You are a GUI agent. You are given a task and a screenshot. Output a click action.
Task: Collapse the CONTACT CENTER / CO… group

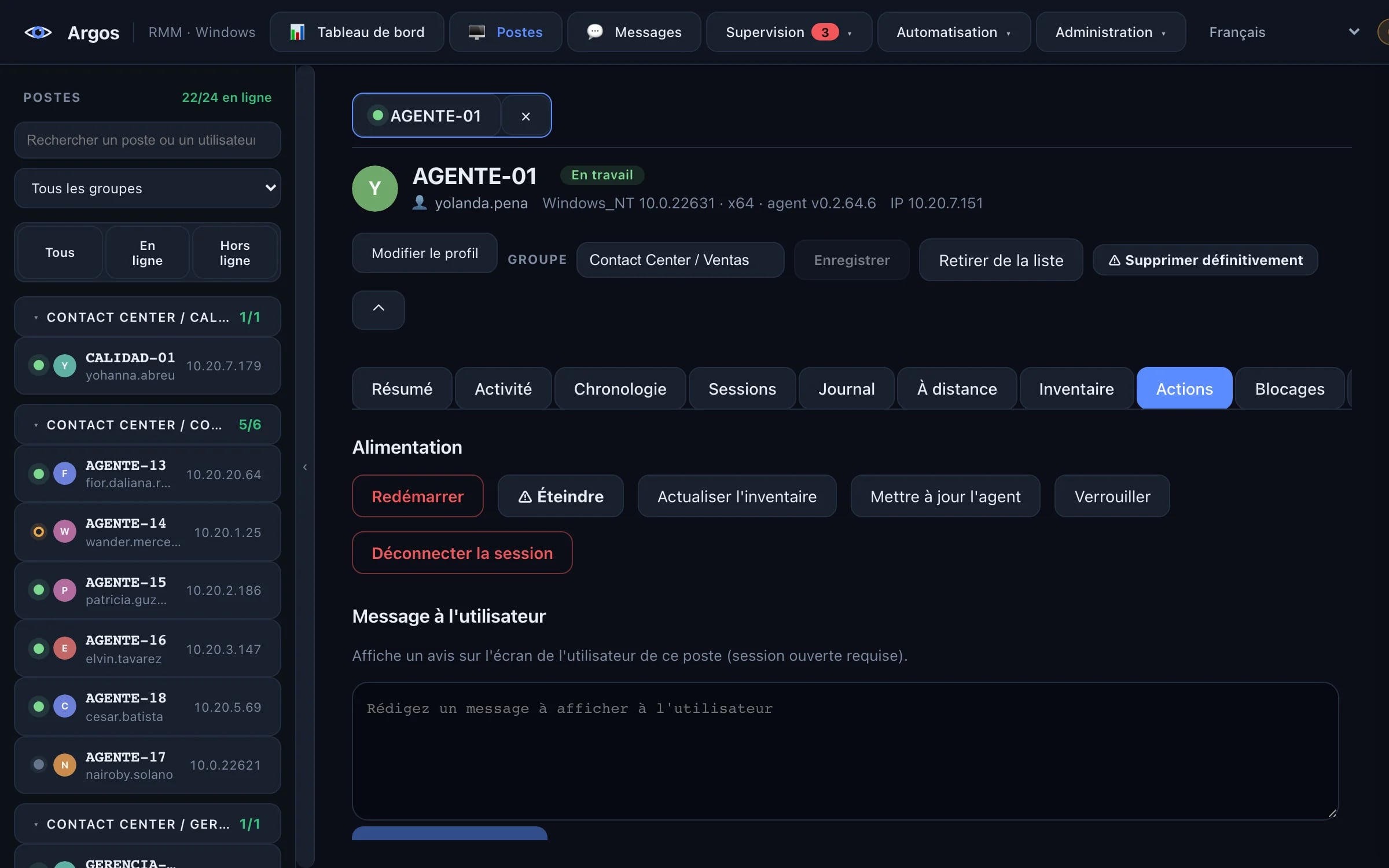click(x=147, y=425)
